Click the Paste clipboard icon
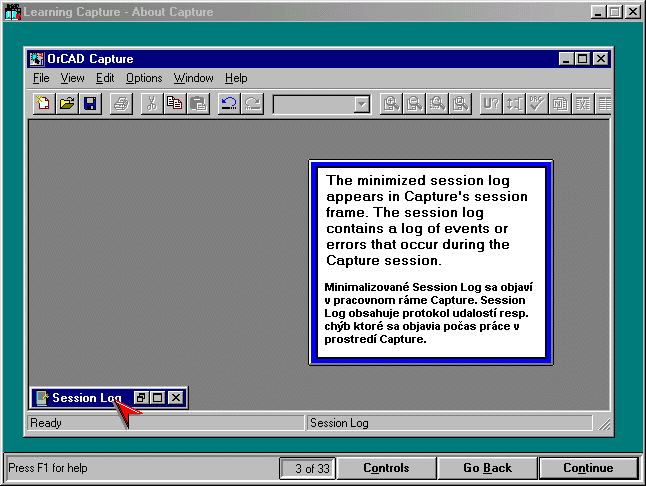The width and height of the screenshot is (646, 486). 197,103
